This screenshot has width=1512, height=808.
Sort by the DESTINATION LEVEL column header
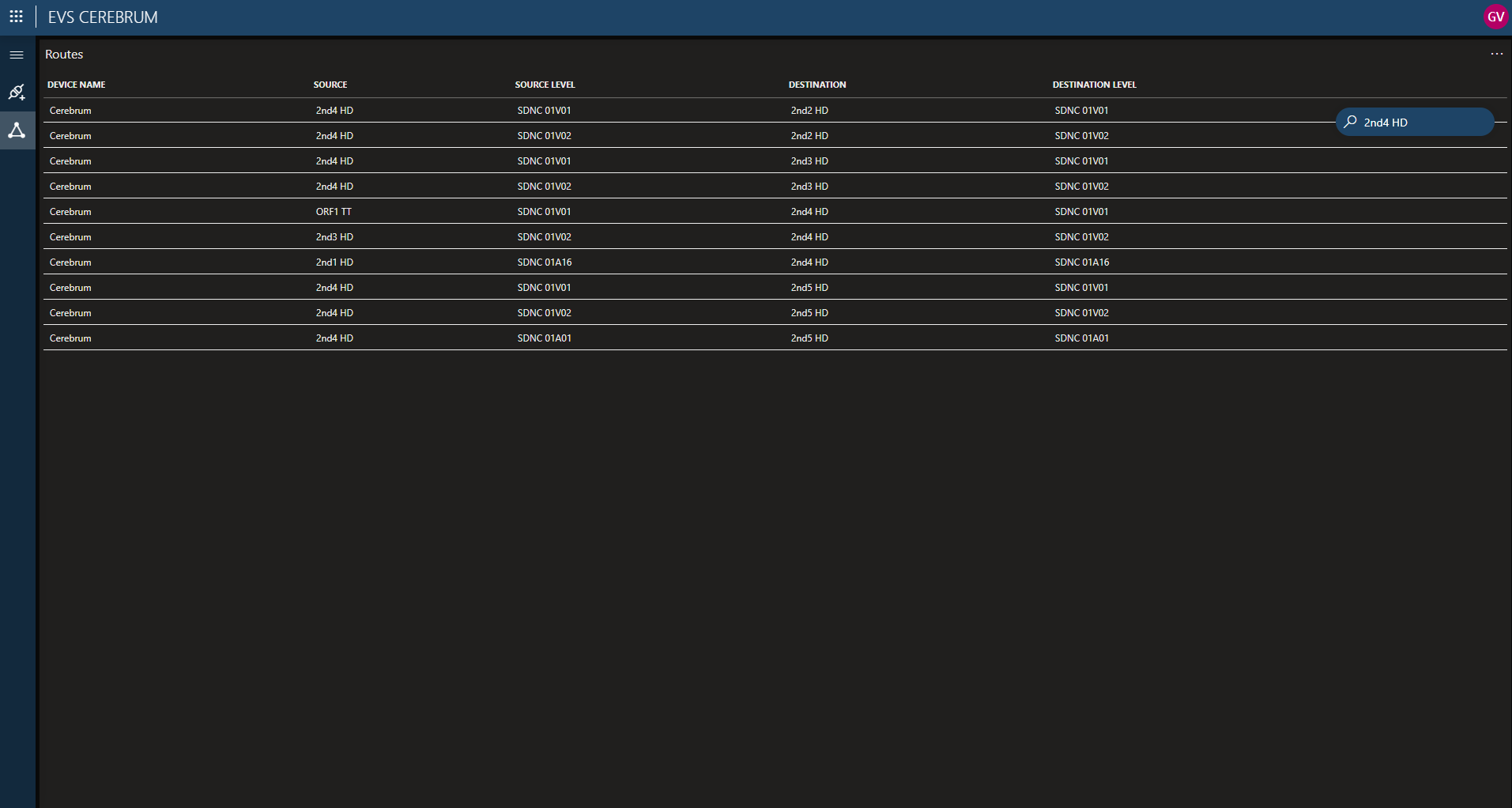point(1094,85)
